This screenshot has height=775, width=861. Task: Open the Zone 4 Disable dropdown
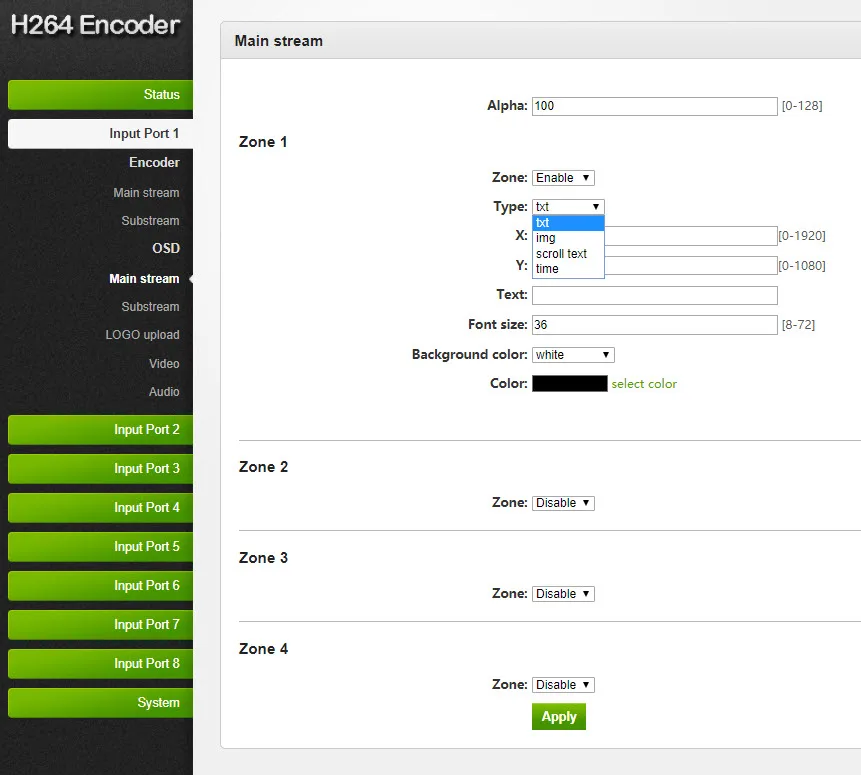[563, 685]
